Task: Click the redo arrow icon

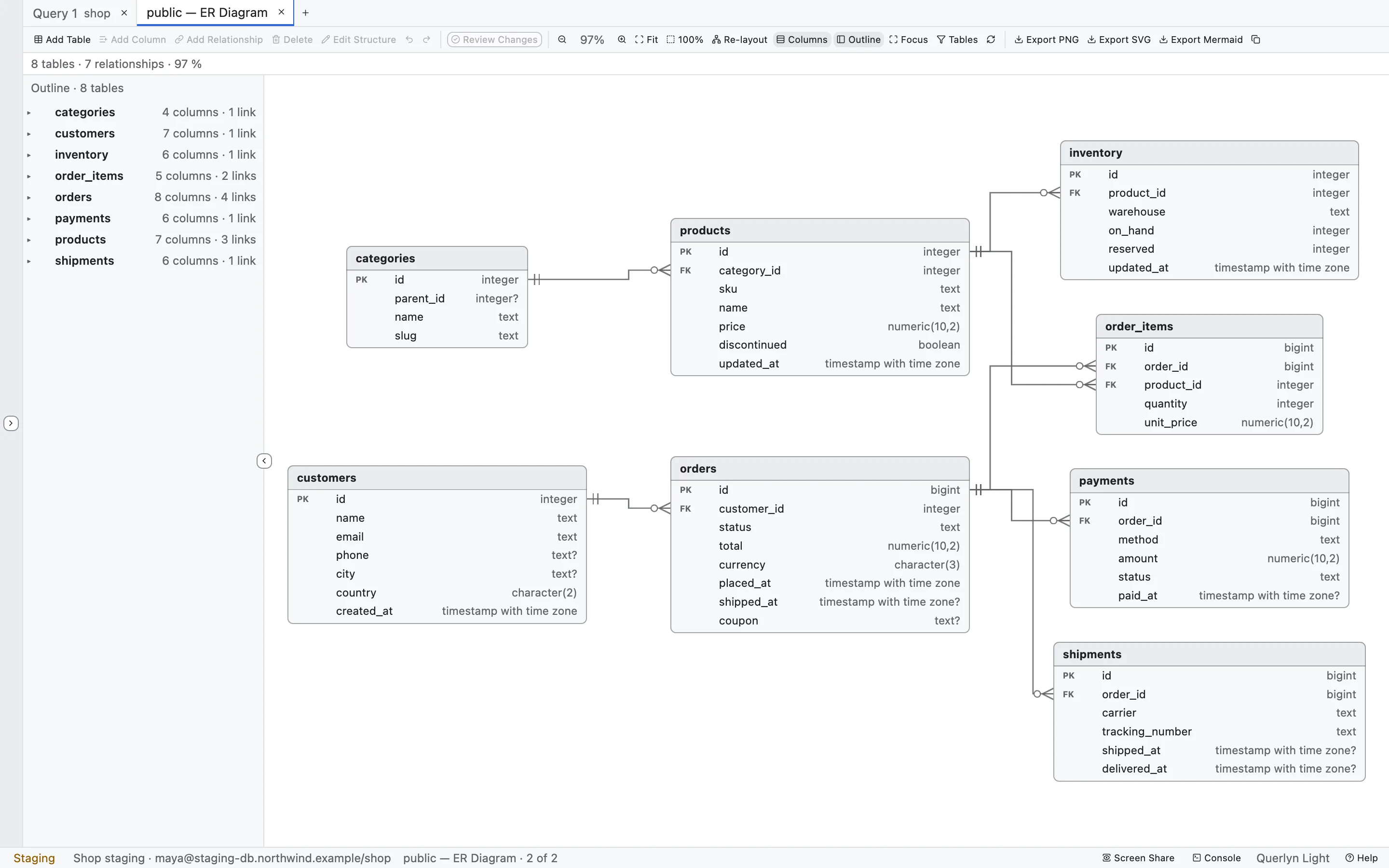Action: (x=426, y=40)
